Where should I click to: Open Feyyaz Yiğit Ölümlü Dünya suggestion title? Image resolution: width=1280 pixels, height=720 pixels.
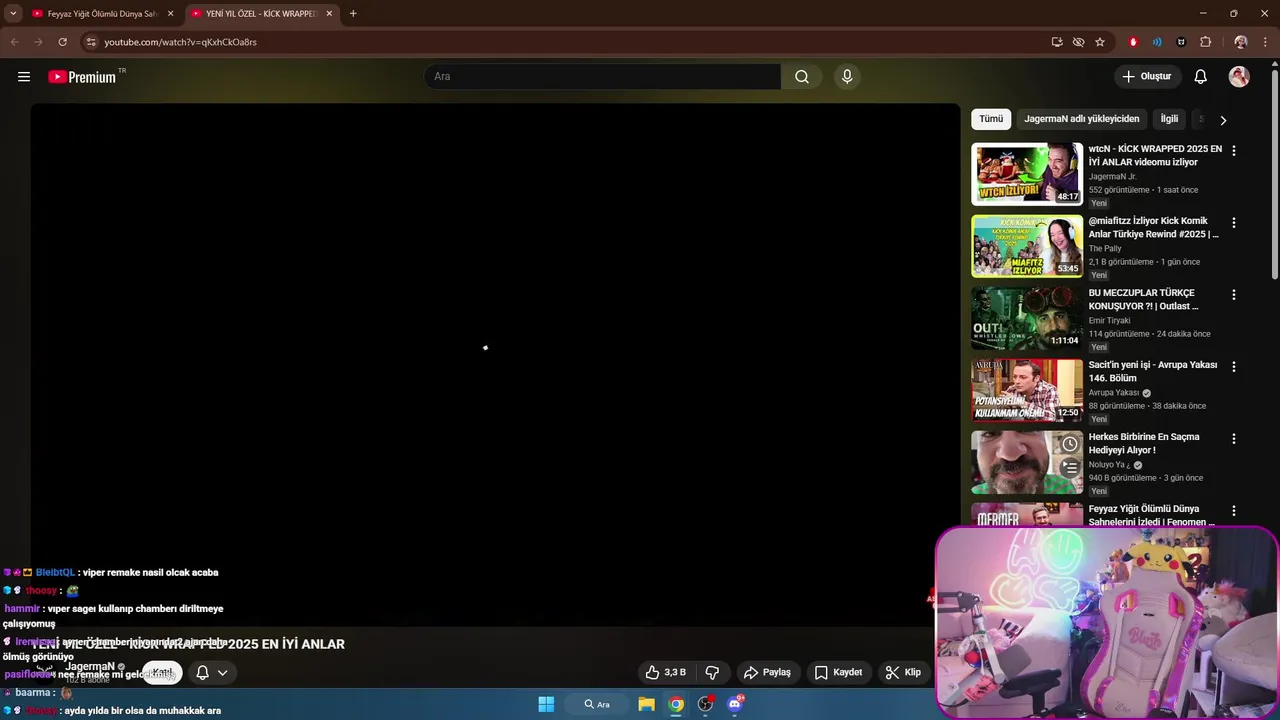pos(1152,516)
